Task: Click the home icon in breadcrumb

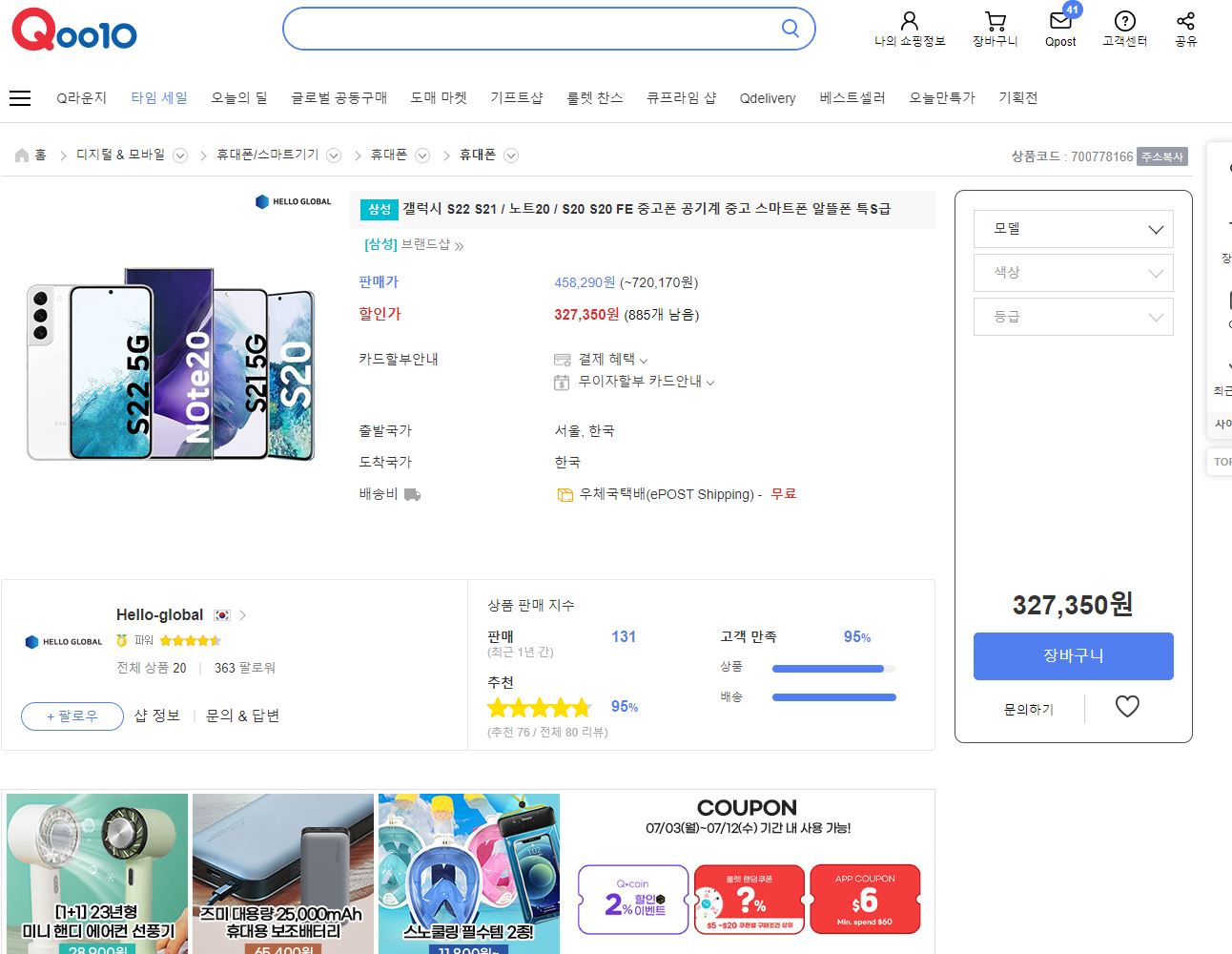Action: pyautogui.click(x=22, y=156)
